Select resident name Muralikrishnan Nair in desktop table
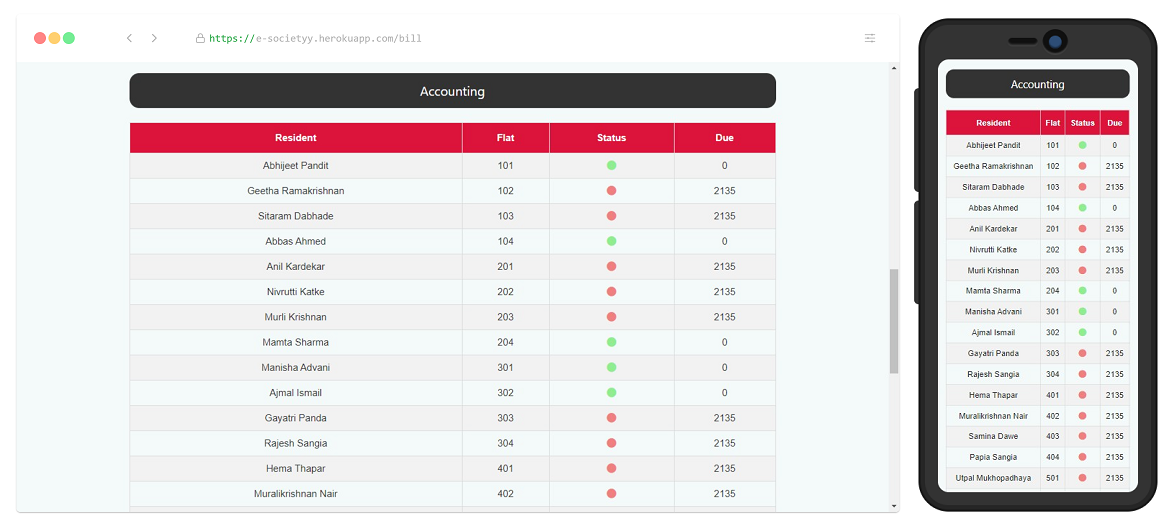 pyautogui.click(x=296, y=494)
